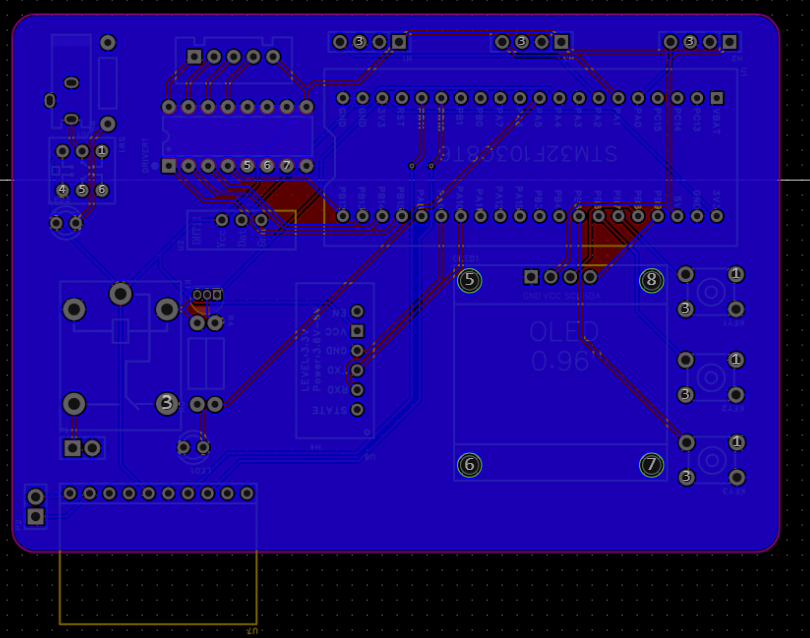The width and height of the screenshot is (810, 638).
Task: Select pad 3 of button KEY2
Action: point(686,395)
